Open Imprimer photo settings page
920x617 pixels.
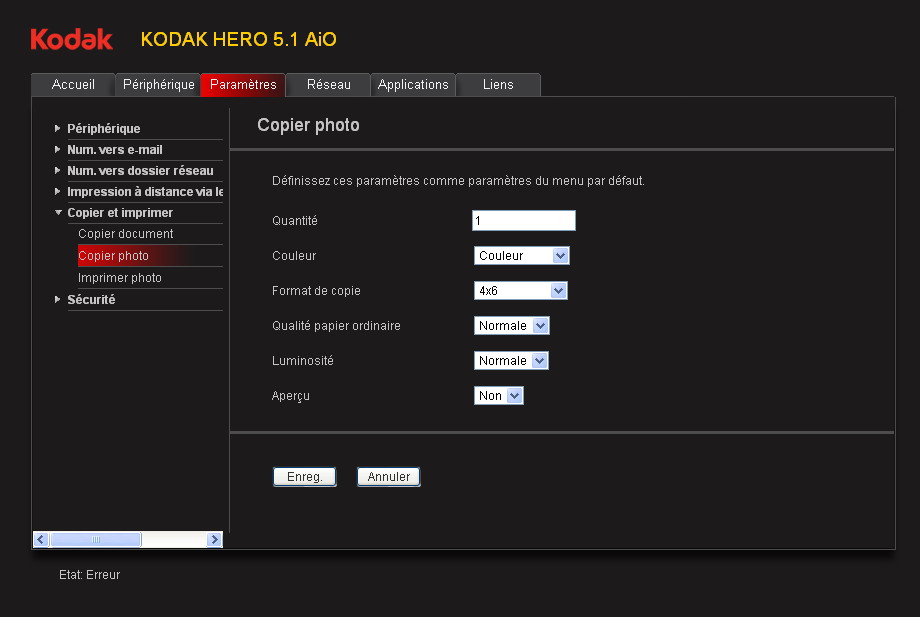click(119, 278)
